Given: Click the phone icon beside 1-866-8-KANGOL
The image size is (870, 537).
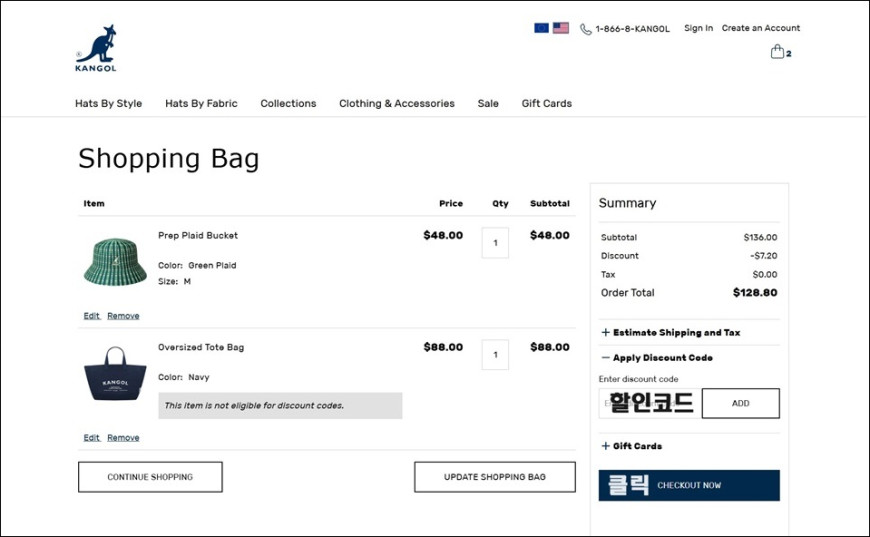Looking at the screenshot, I should pos(585,29).
